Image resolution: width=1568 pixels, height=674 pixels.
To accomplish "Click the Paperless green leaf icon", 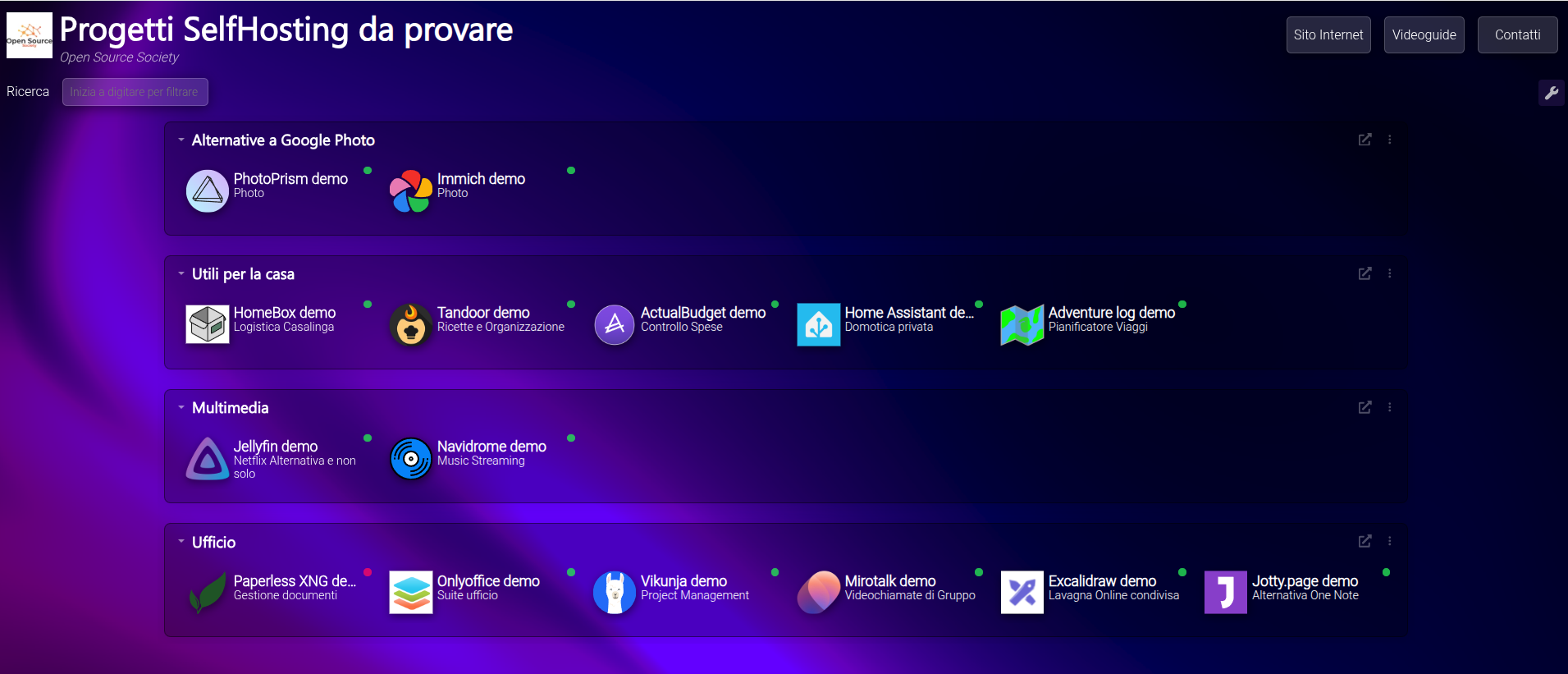I will pos(208,593).
